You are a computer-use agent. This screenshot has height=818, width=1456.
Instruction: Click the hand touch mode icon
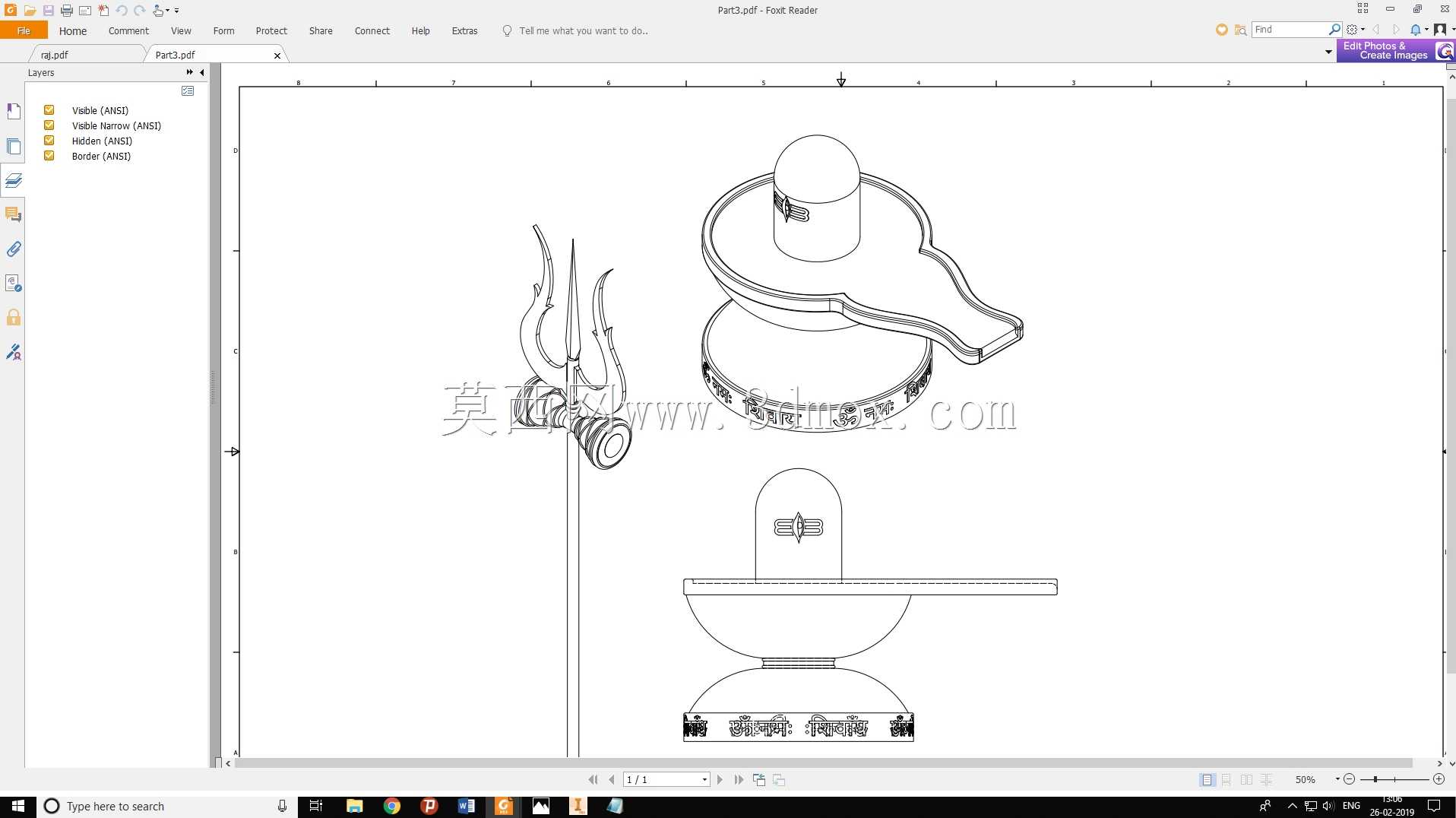tap(159, 11)
